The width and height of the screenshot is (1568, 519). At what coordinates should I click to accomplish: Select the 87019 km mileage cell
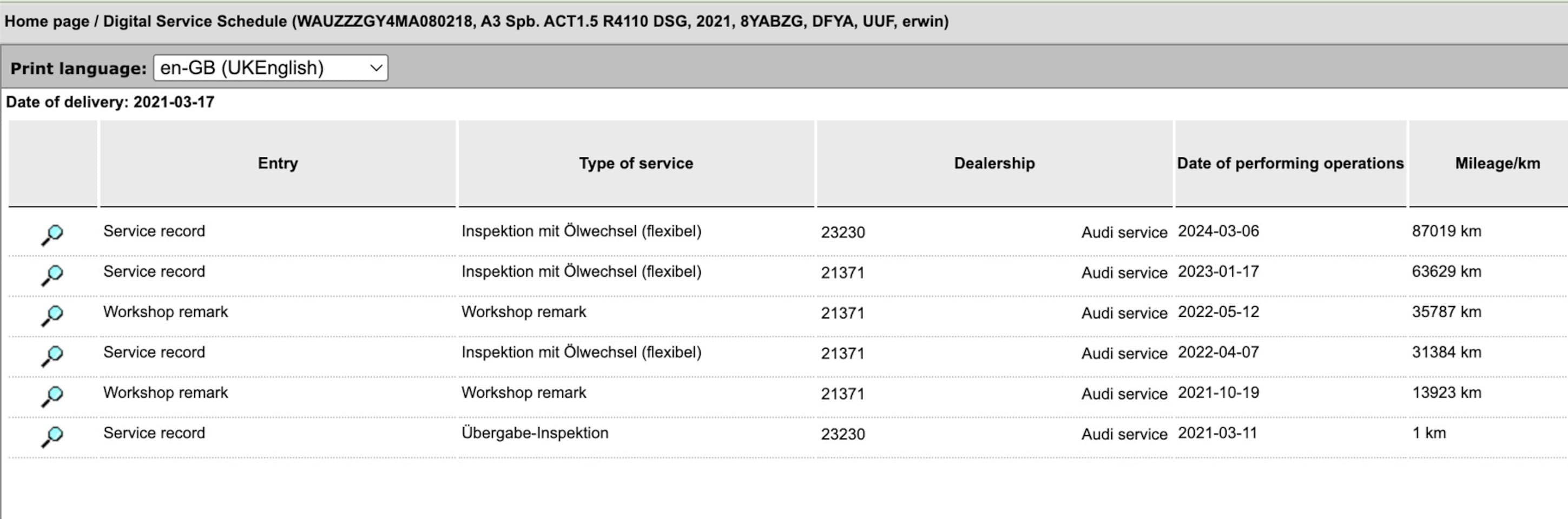[1446, 231]
